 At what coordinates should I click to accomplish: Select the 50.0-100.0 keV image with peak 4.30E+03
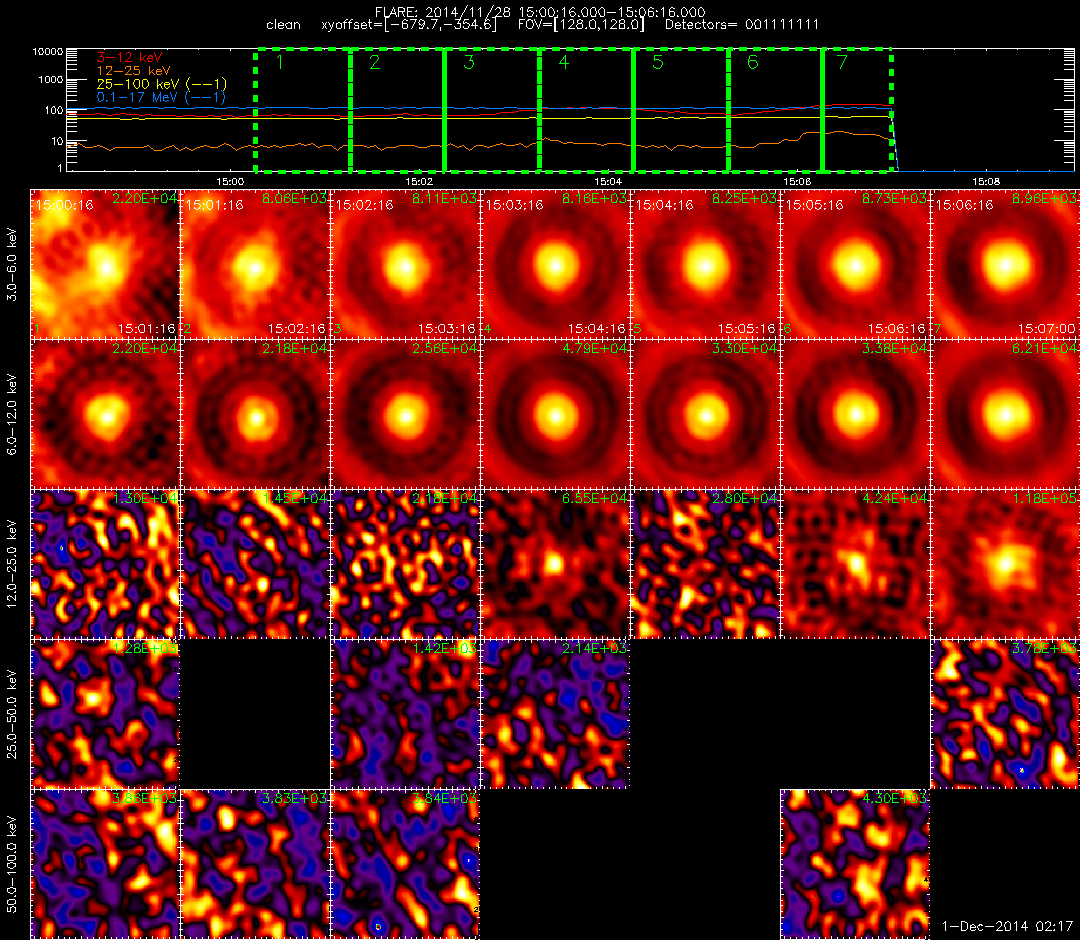point(855,864)
